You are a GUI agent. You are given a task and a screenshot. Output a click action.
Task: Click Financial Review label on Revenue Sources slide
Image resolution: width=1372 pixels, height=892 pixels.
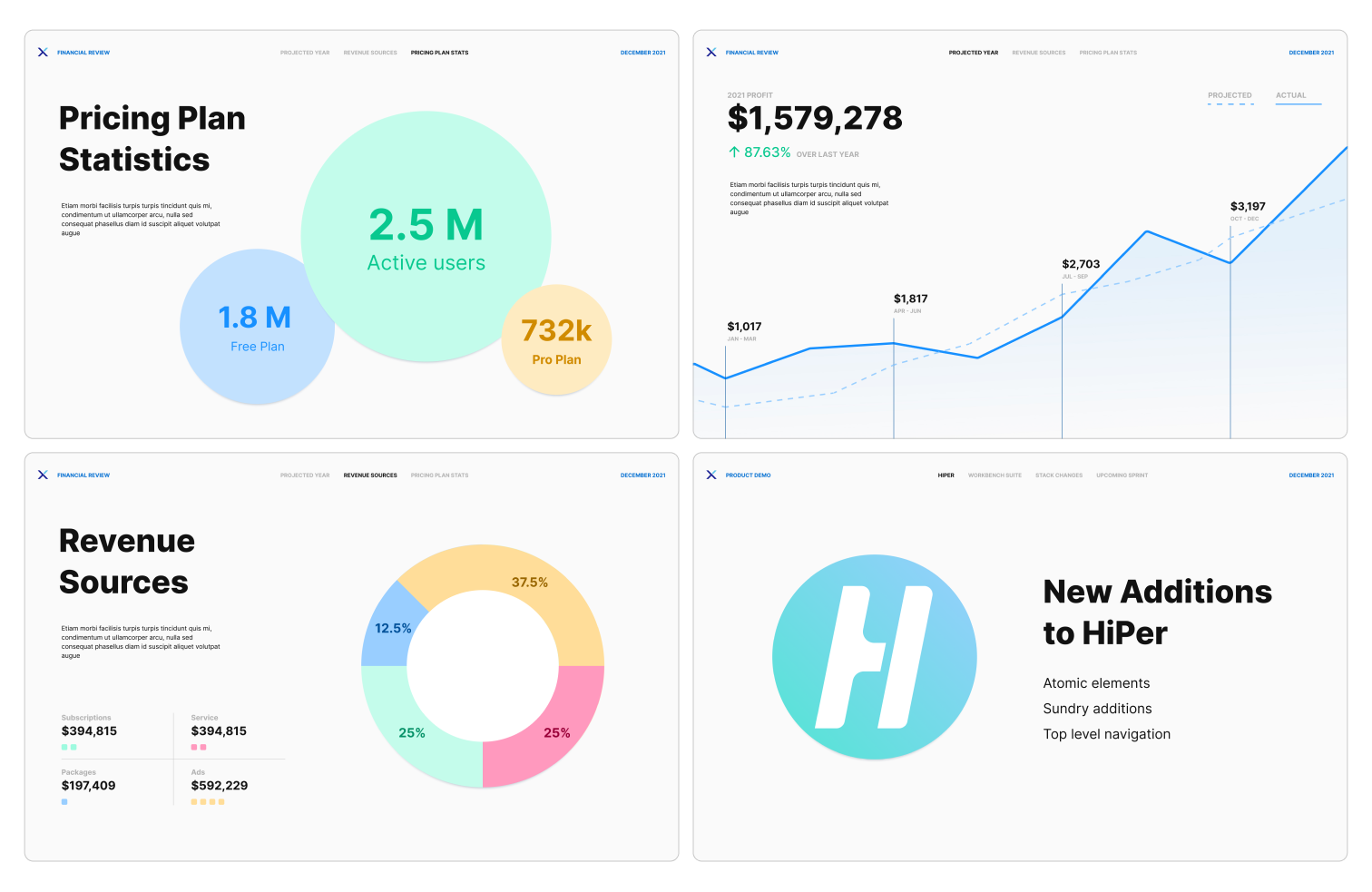click(83, 475)
